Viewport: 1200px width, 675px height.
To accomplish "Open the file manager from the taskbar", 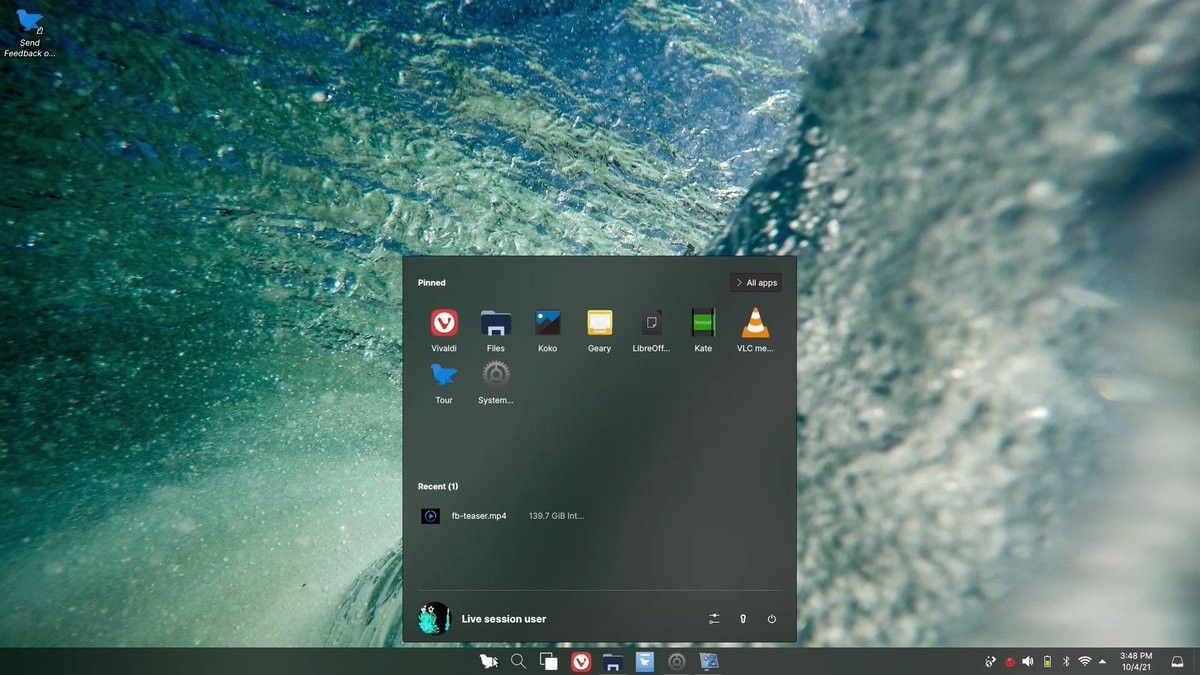I will [x=611, y=661].
